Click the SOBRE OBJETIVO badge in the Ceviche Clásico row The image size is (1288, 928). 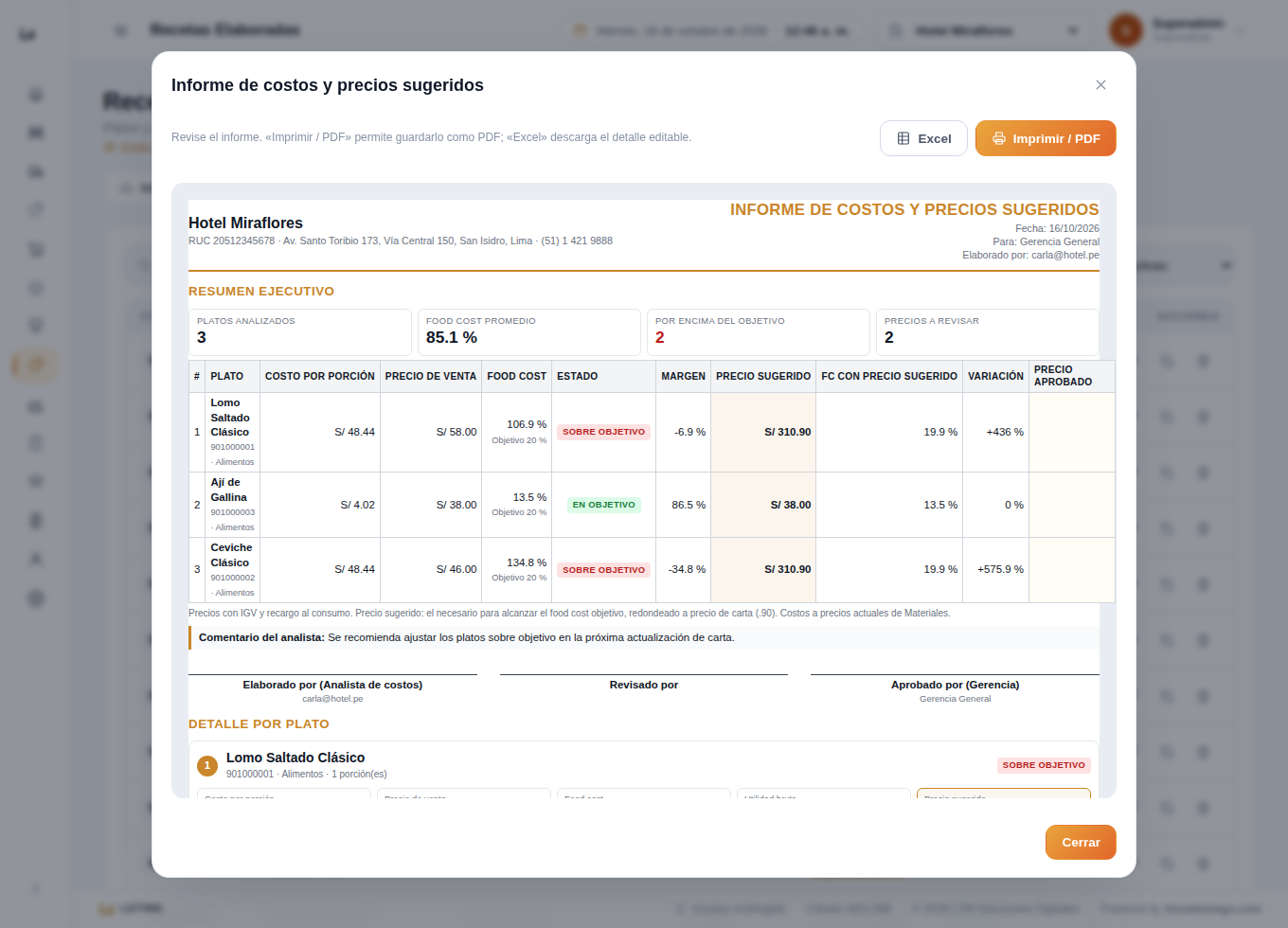pos(603,570)
